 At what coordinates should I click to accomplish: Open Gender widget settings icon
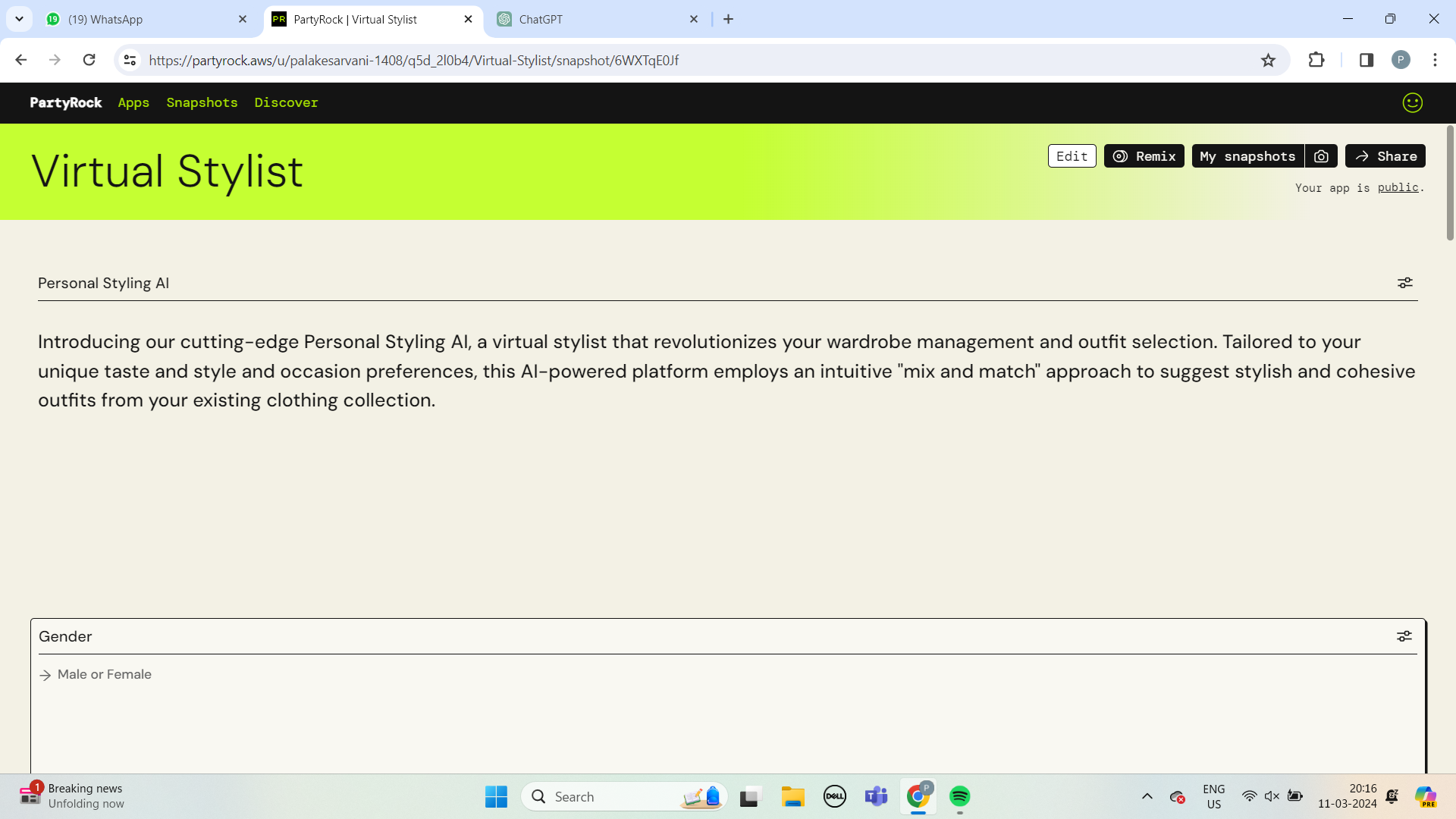(x=1404, y=636)
